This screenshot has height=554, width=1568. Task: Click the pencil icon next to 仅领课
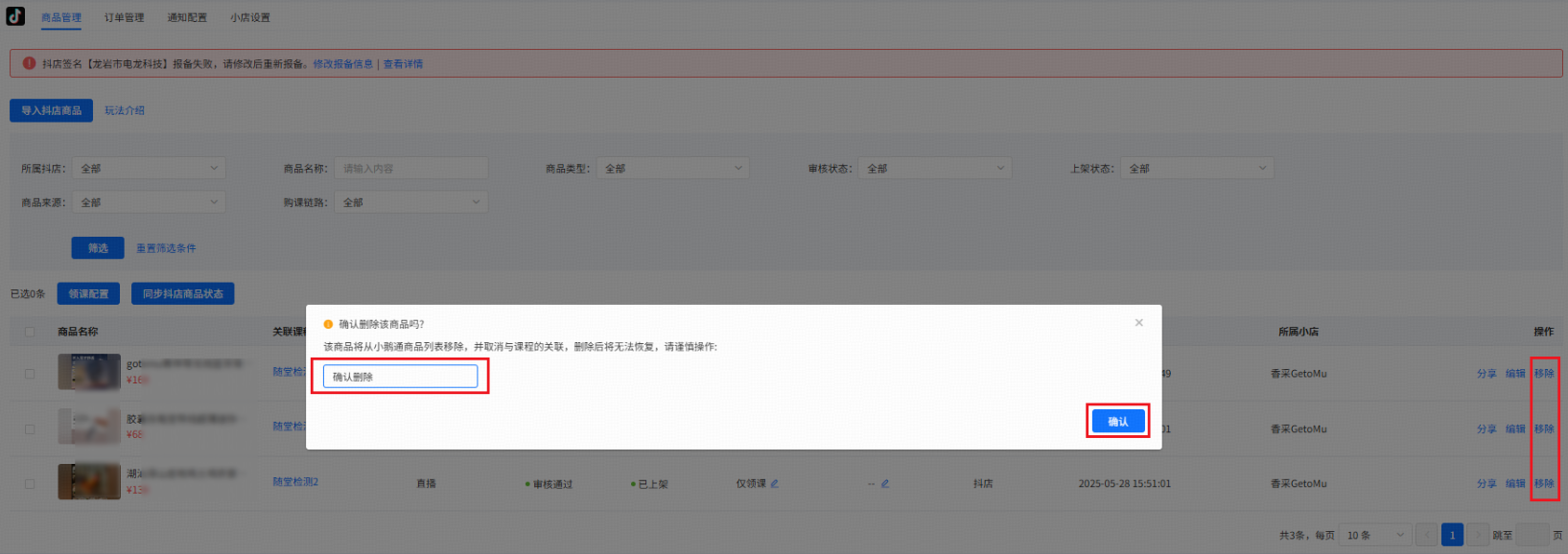[774, 483]
